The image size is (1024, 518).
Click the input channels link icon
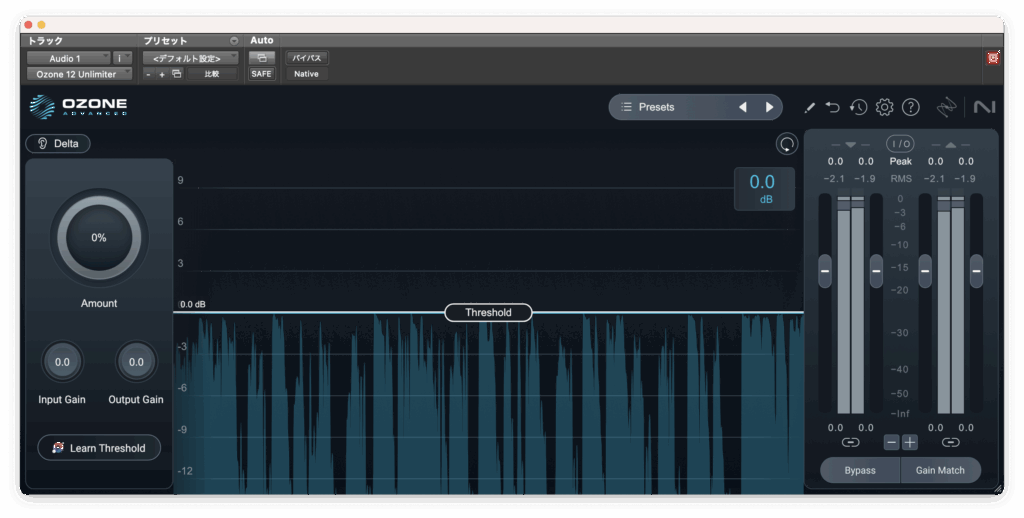pyautogui.click(x=850, y=442)
